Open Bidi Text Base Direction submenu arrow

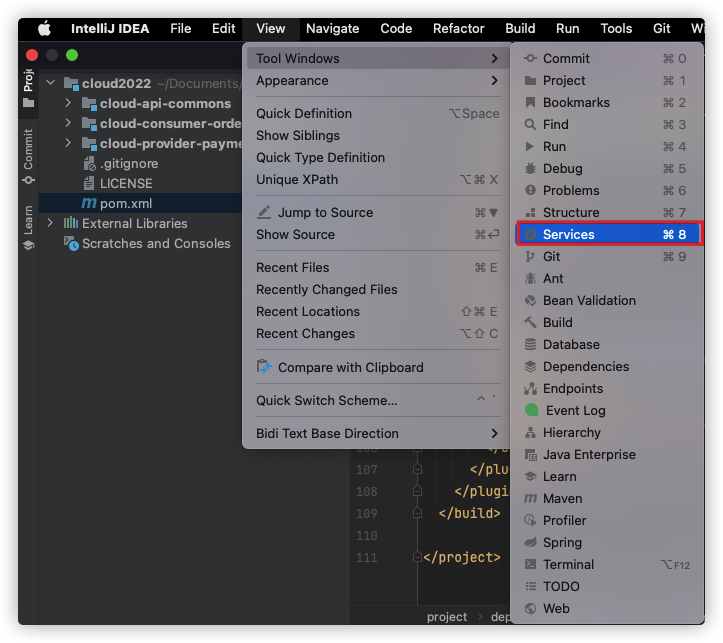pyautogui.click(x=494, y=434)
